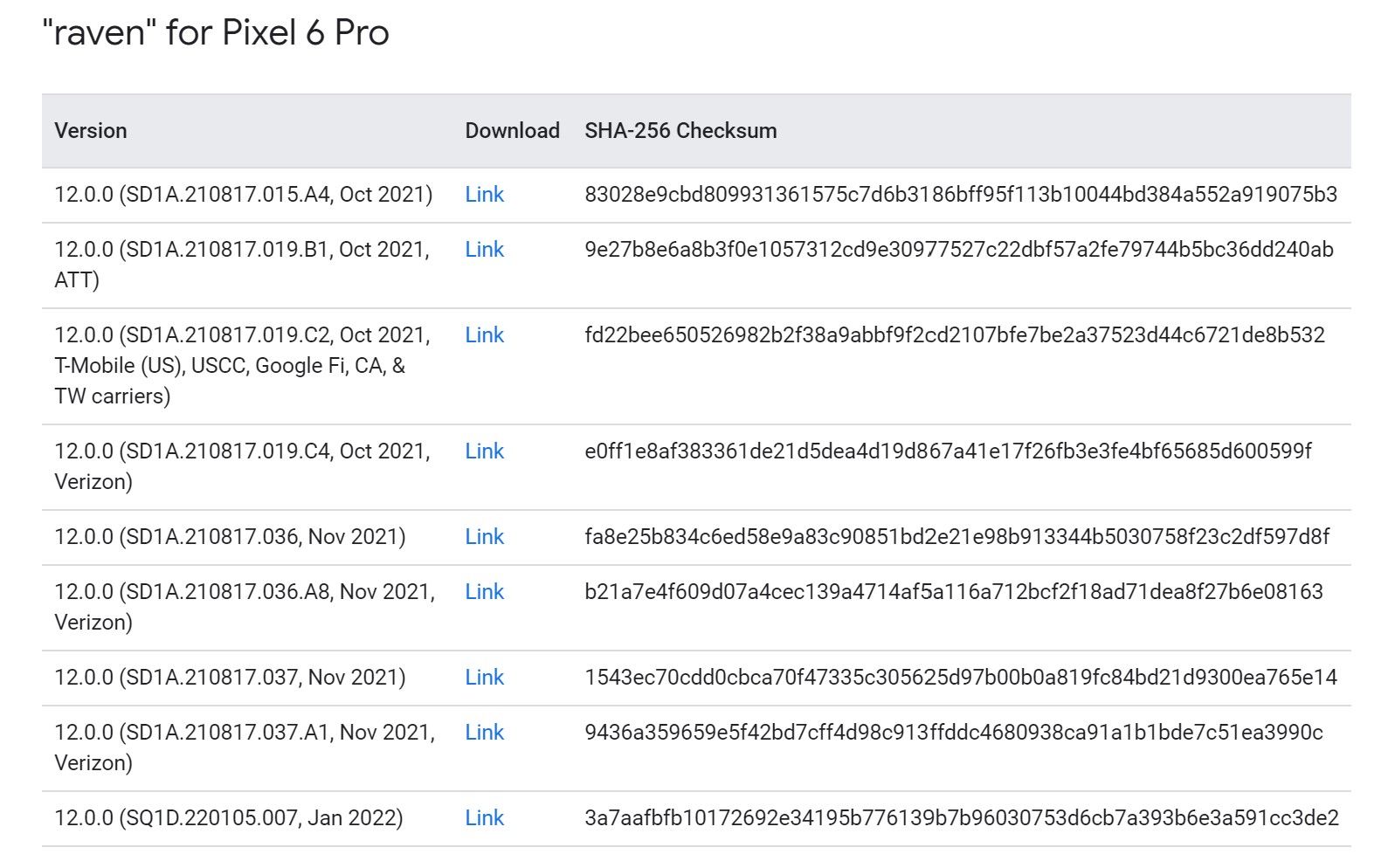Click the Version column header

(x=91, y=131)
